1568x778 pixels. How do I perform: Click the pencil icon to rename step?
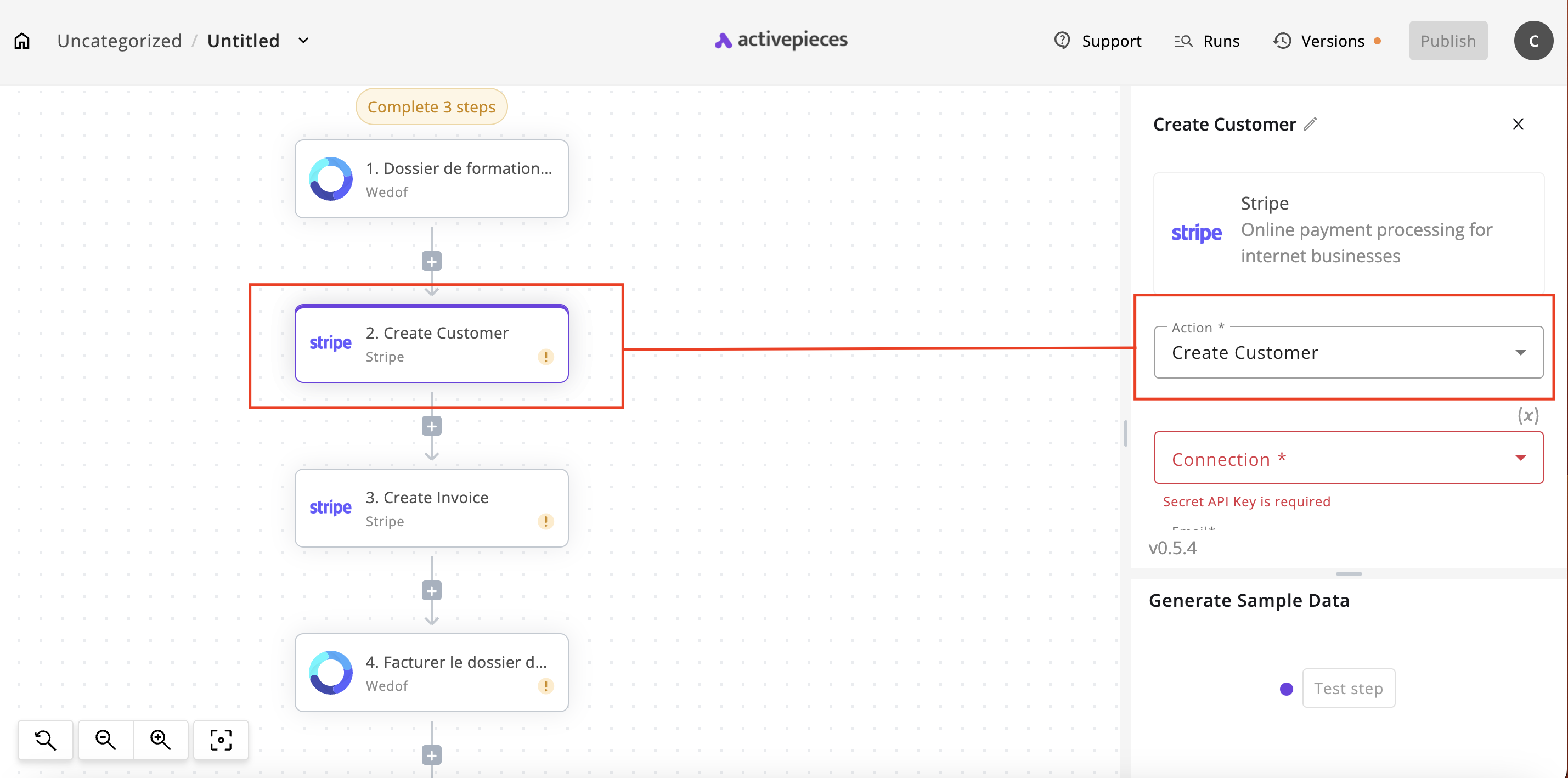tap(1311, 124)
